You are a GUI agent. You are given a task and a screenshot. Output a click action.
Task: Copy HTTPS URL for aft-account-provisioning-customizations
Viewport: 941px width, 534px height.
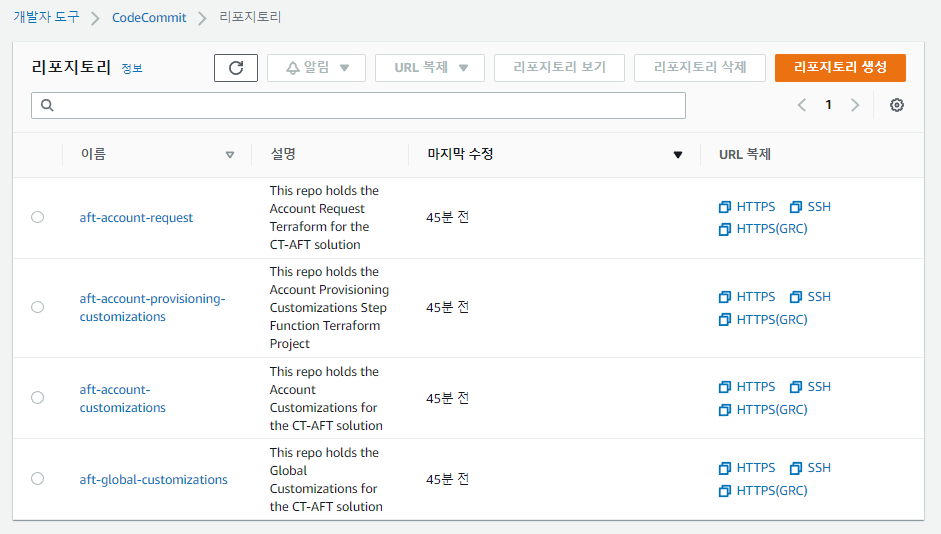pyautogui.click(x=747, y=296)
